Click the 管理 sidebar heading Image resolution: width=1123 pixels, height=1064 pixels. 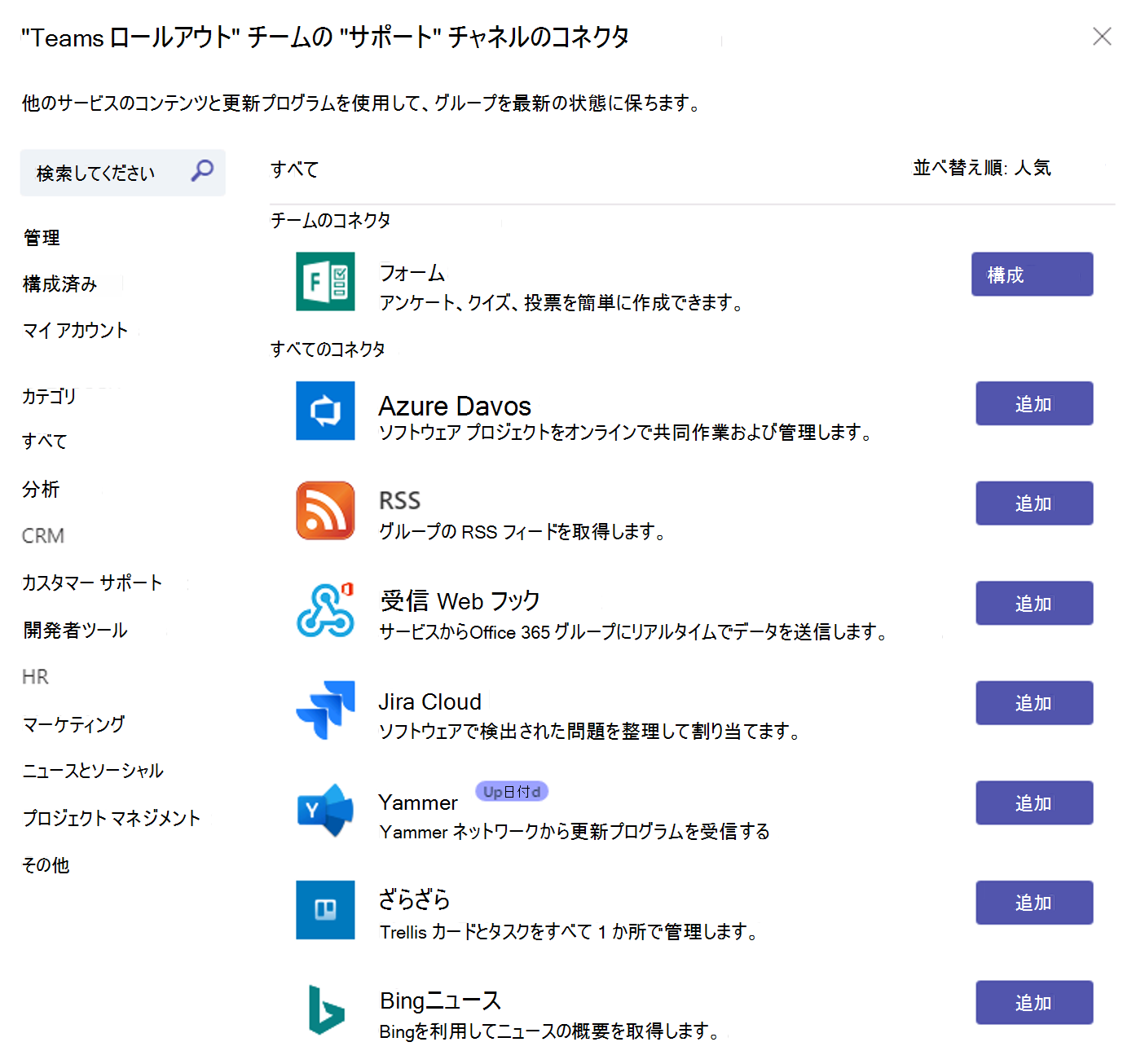(42, 237)
